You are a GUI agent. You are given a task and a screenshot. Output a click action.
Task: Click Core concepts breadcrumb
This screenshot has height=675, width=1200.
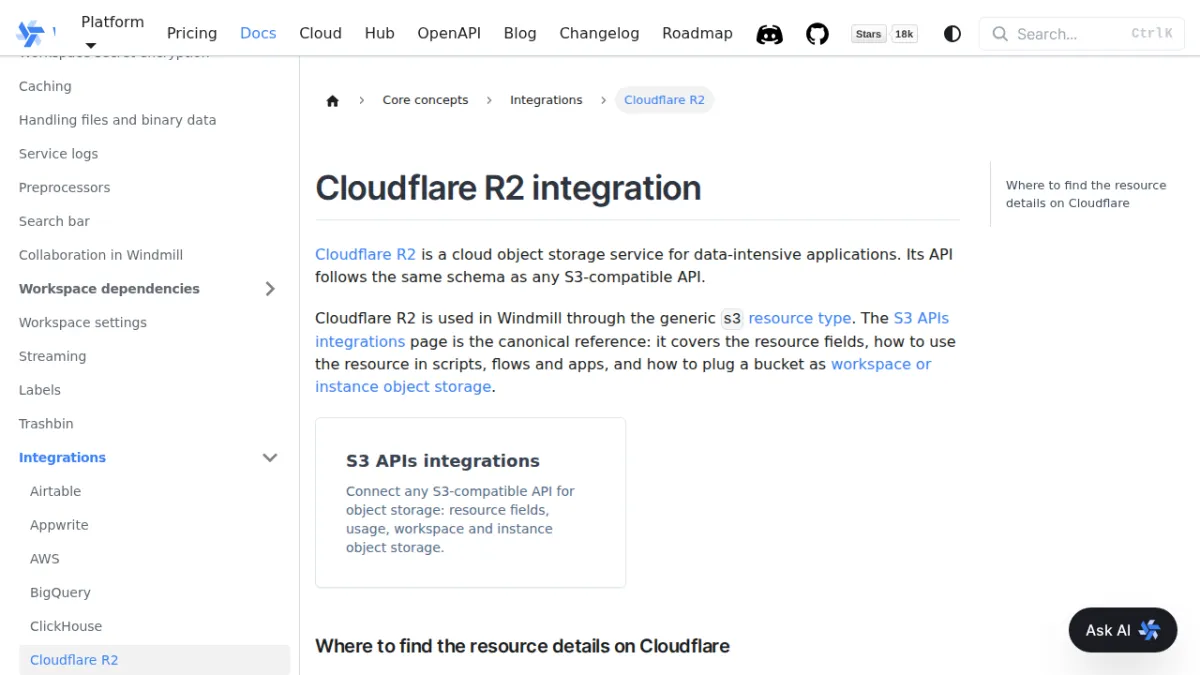(x=425, y=100)
